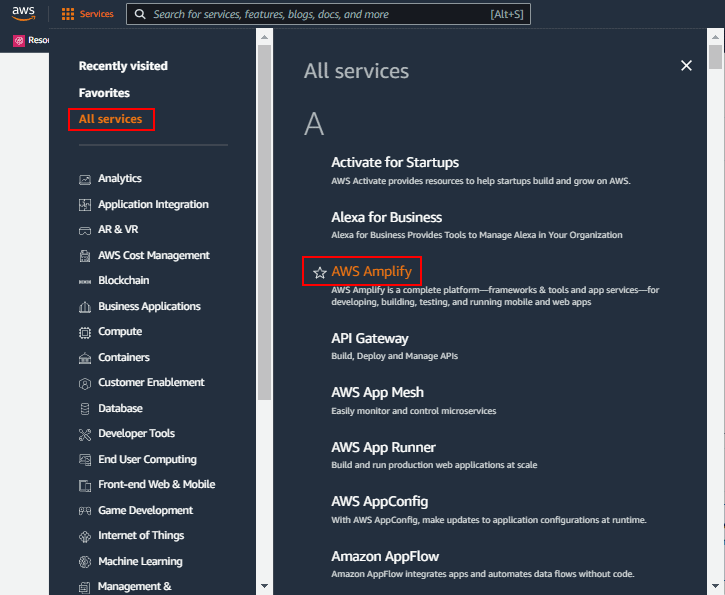This screenshot has width=725, height=595.
Task: Select the Favorites section
Action: pyautogui.click(x=104, y=93)
